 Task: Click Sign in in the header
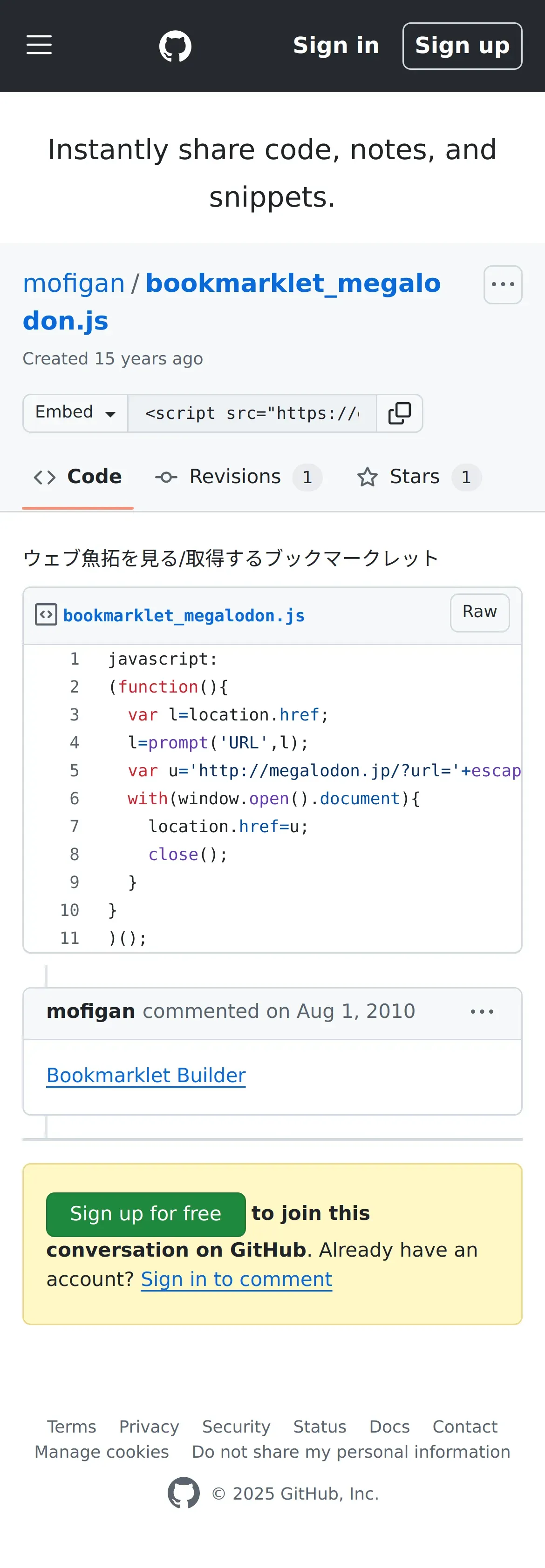point(336,46)
